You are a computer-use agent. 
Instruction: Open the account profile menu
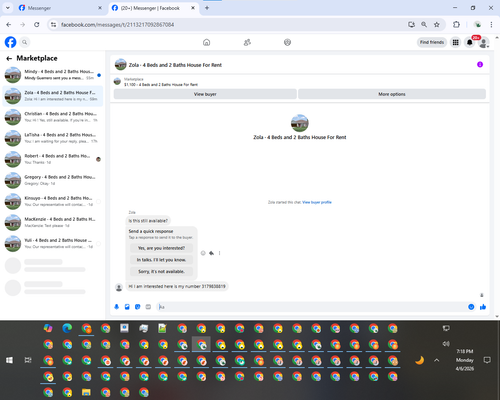(x=484, y=42)
